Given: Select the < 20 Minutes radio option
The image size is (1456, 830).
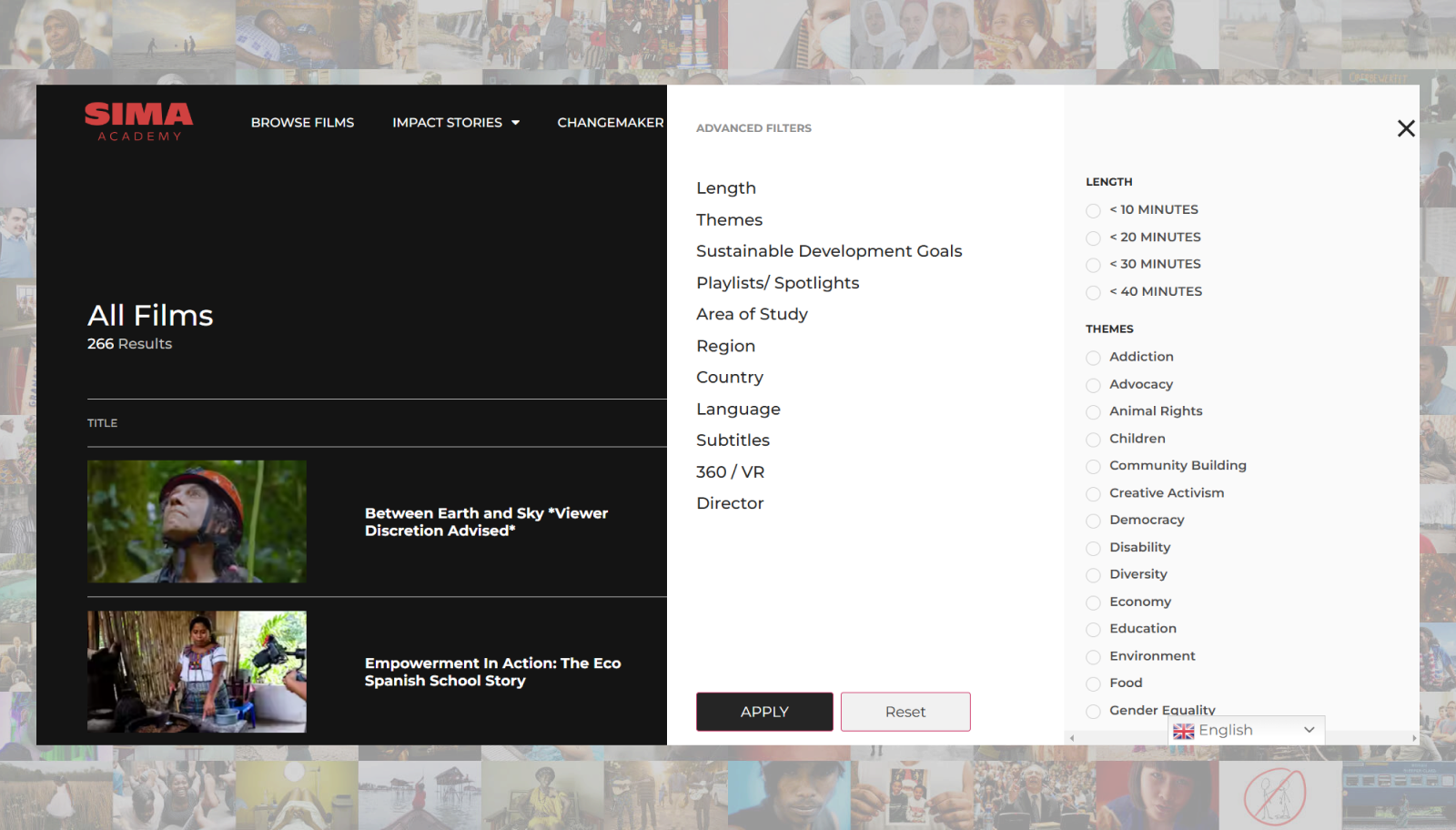Looking at the screenshot, I should click(1093, 238).
